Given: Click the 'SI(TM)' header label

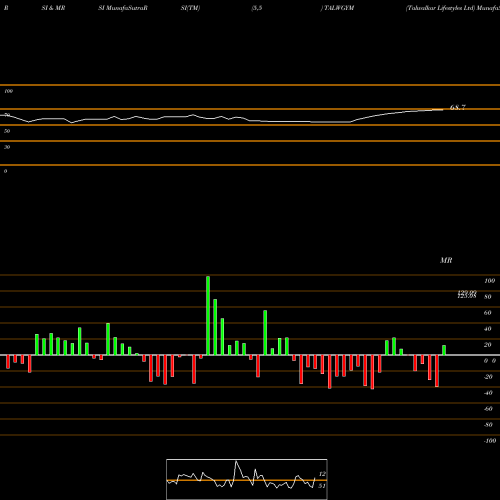Looking at the screenshot, I should pos(190,8).
